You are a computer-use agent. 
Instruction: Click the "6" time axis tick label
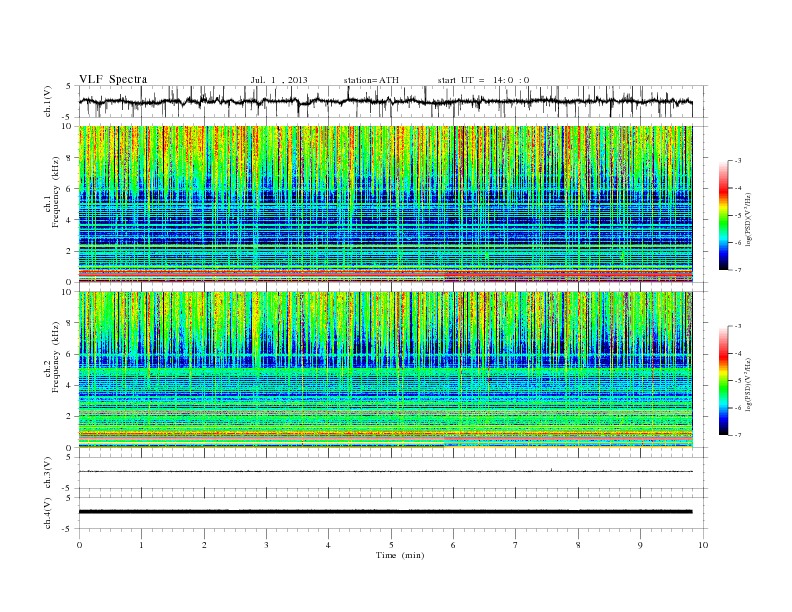pyautogui.click(x=453, y=545)
